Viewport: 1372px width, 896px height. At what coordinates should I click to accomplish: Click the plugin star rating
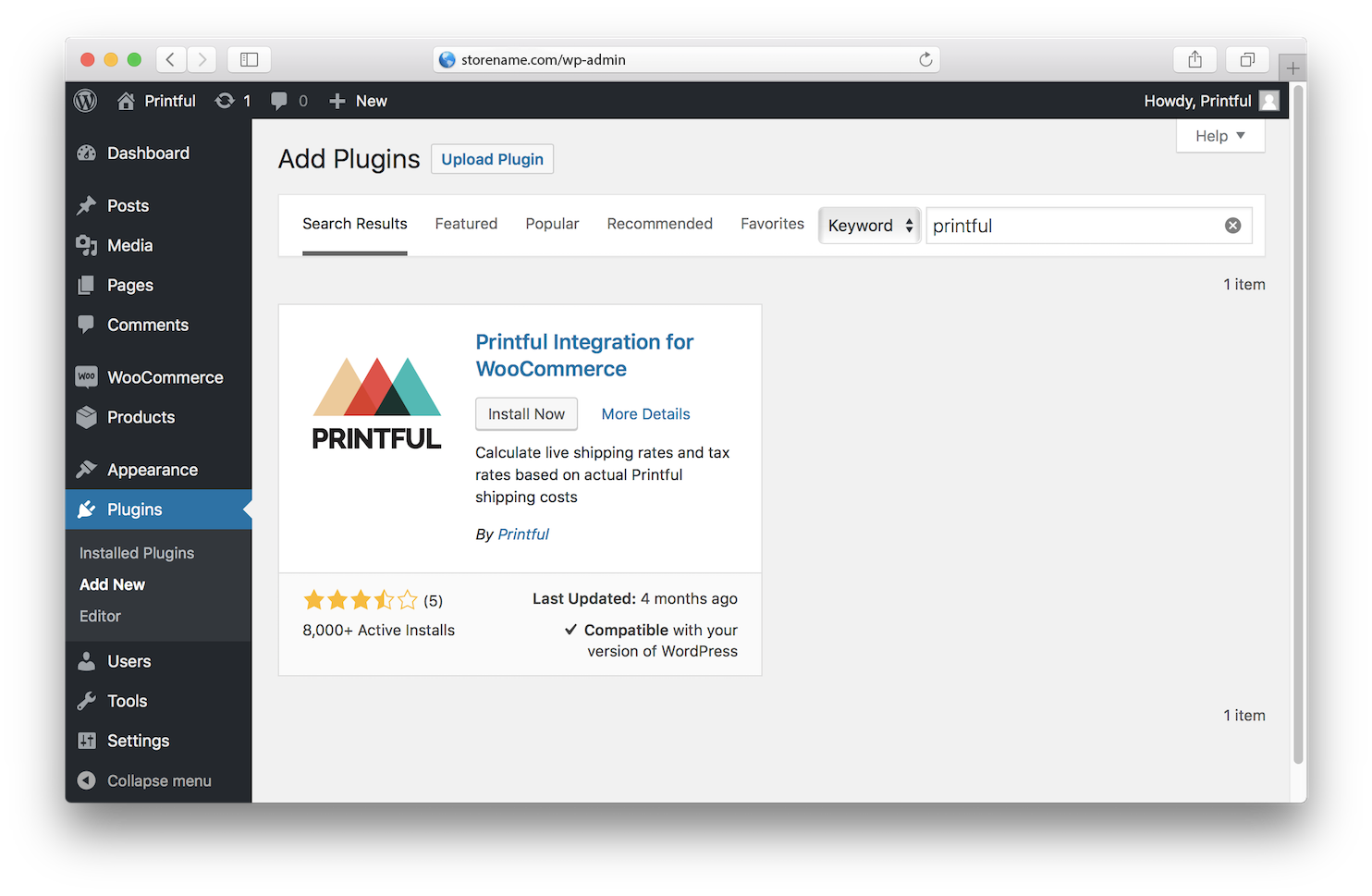click(361, 601)
